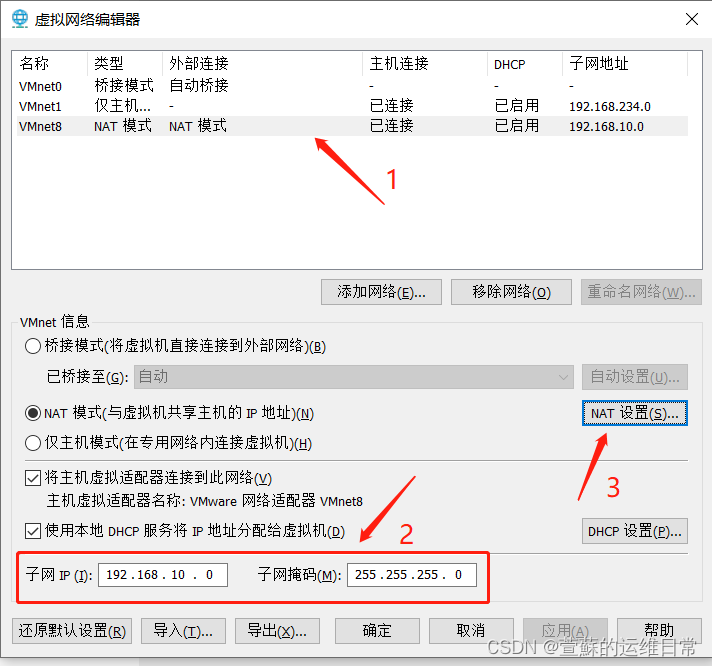Select the 桥接模式 radio button
The height and width of the screenshot is (666, 712).
click(x=33, y=346)
